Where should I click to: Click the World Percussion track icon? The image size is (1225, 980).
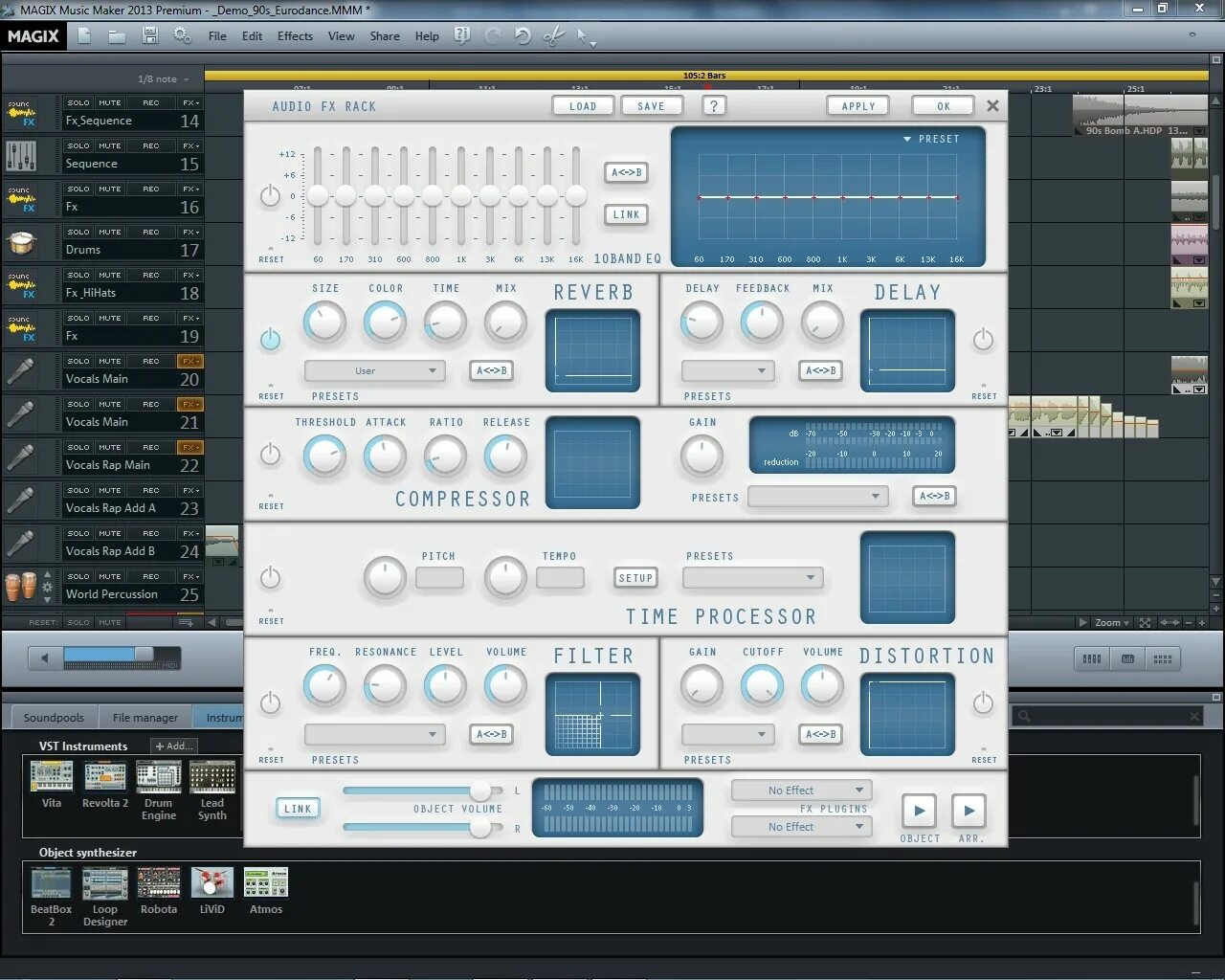point(21,587)
